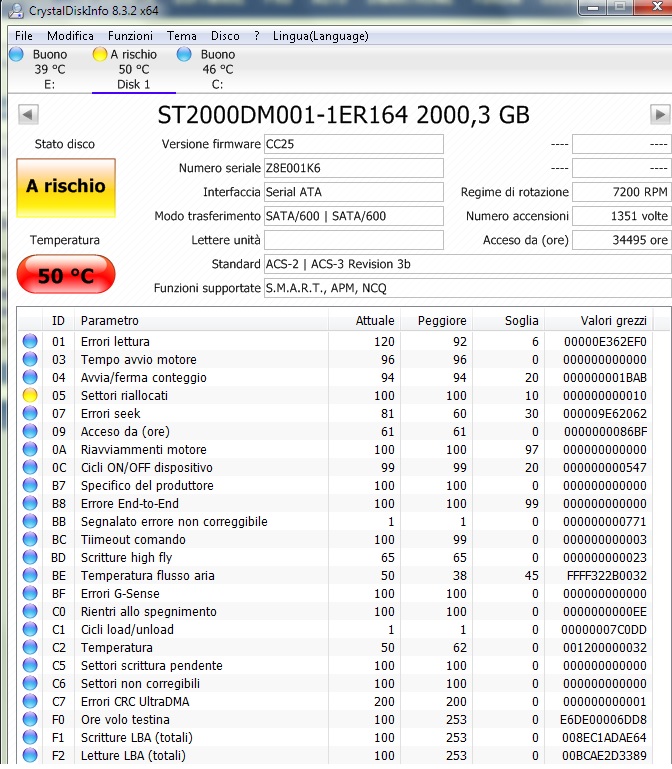
Task: Click status orb of Errori seek row
Action: [x=30, y=413]
